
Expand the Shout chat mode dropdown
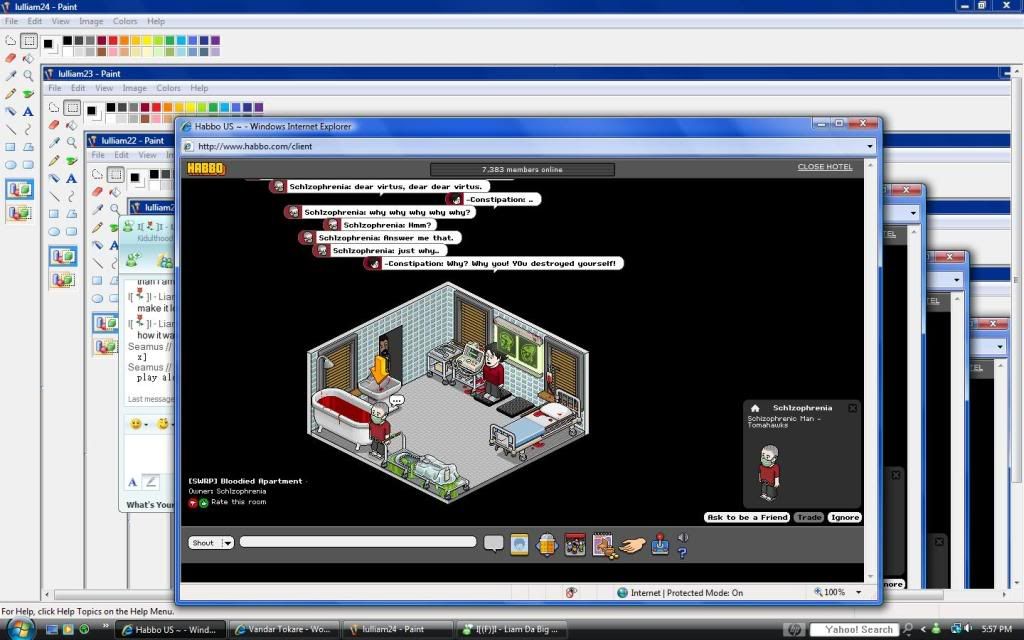click(227, 543)
